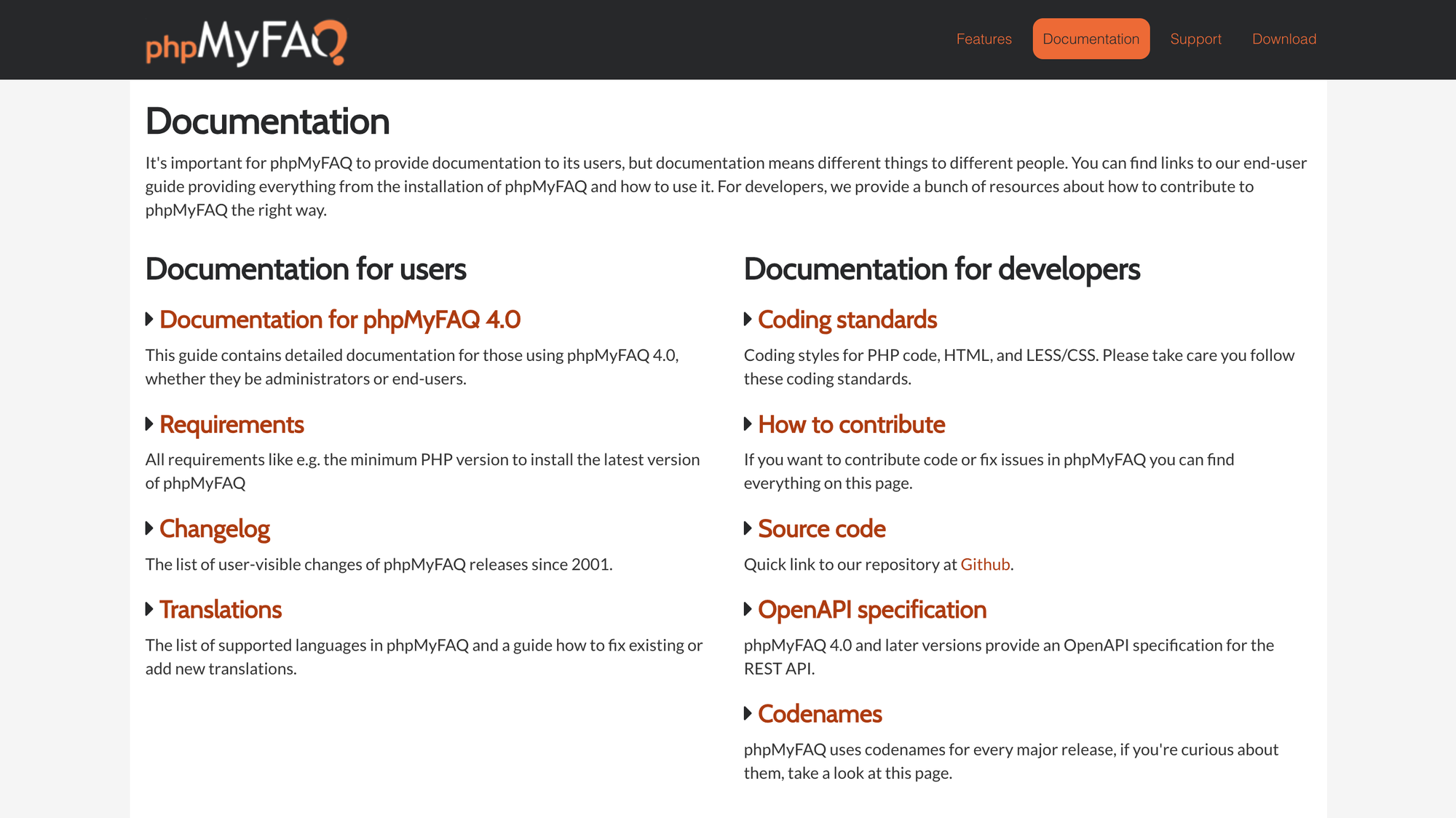
Task: Click the triangle beside Requirements
Action: point(149,424)
